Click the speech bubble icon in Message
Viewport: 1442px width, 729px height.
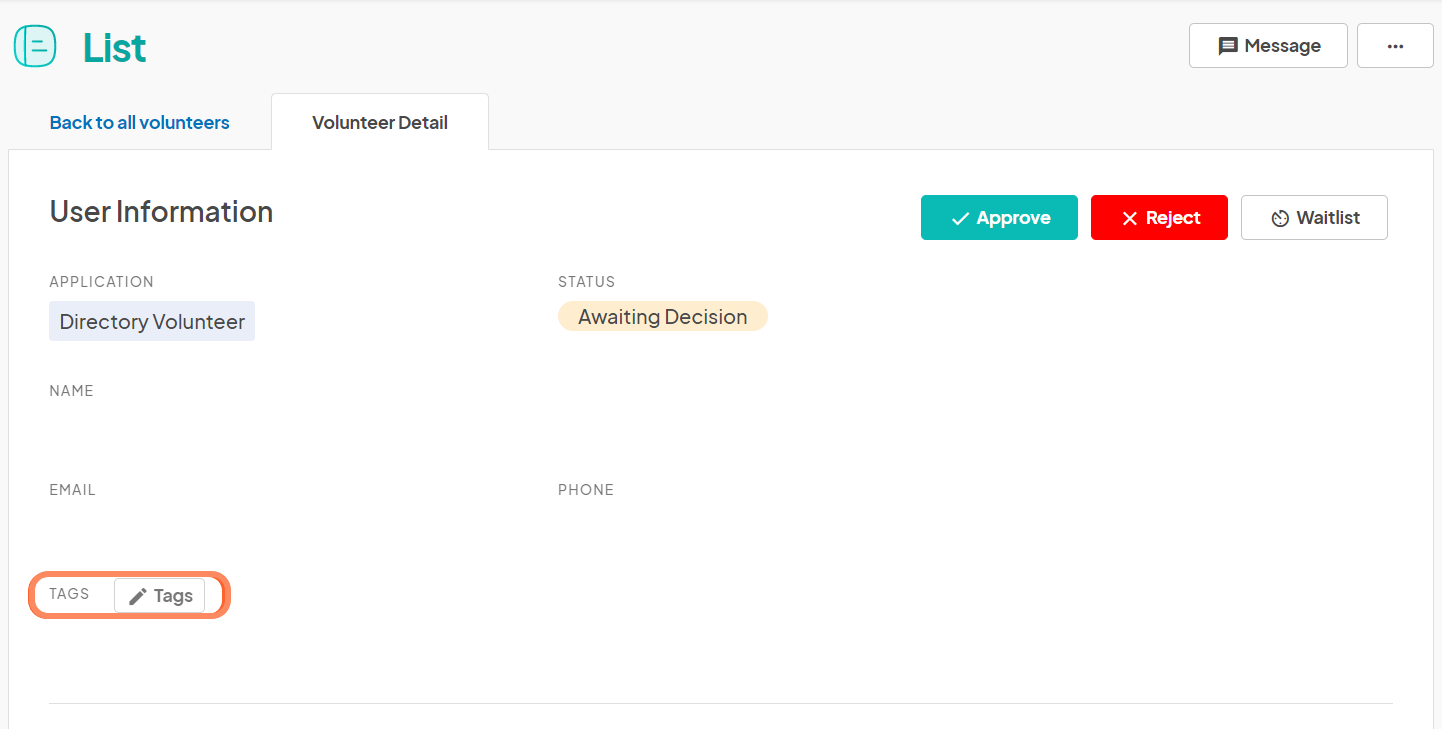point(1228,46)
